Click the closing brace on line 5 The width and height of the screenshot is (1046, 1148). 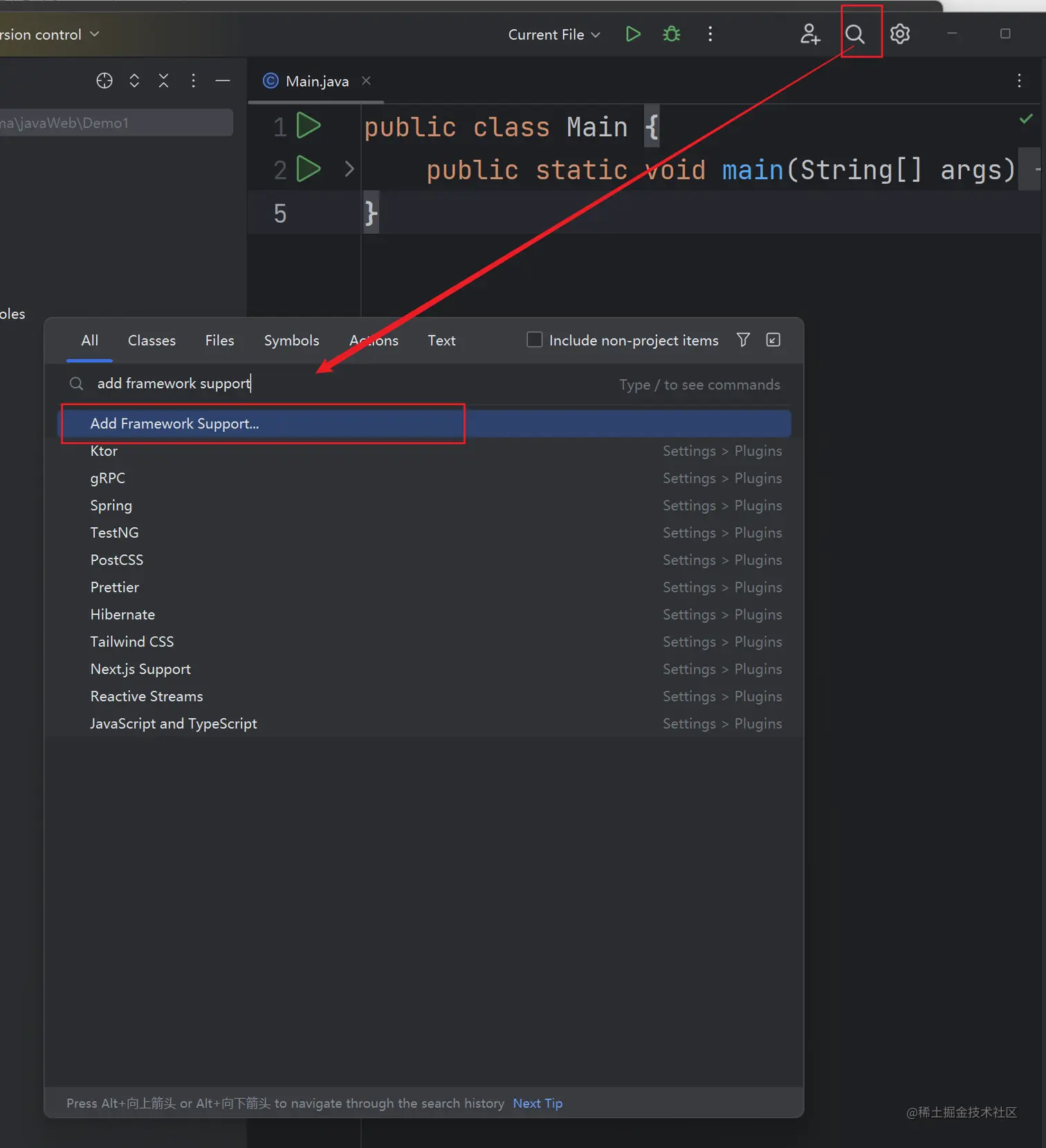(x=371, y=212)
